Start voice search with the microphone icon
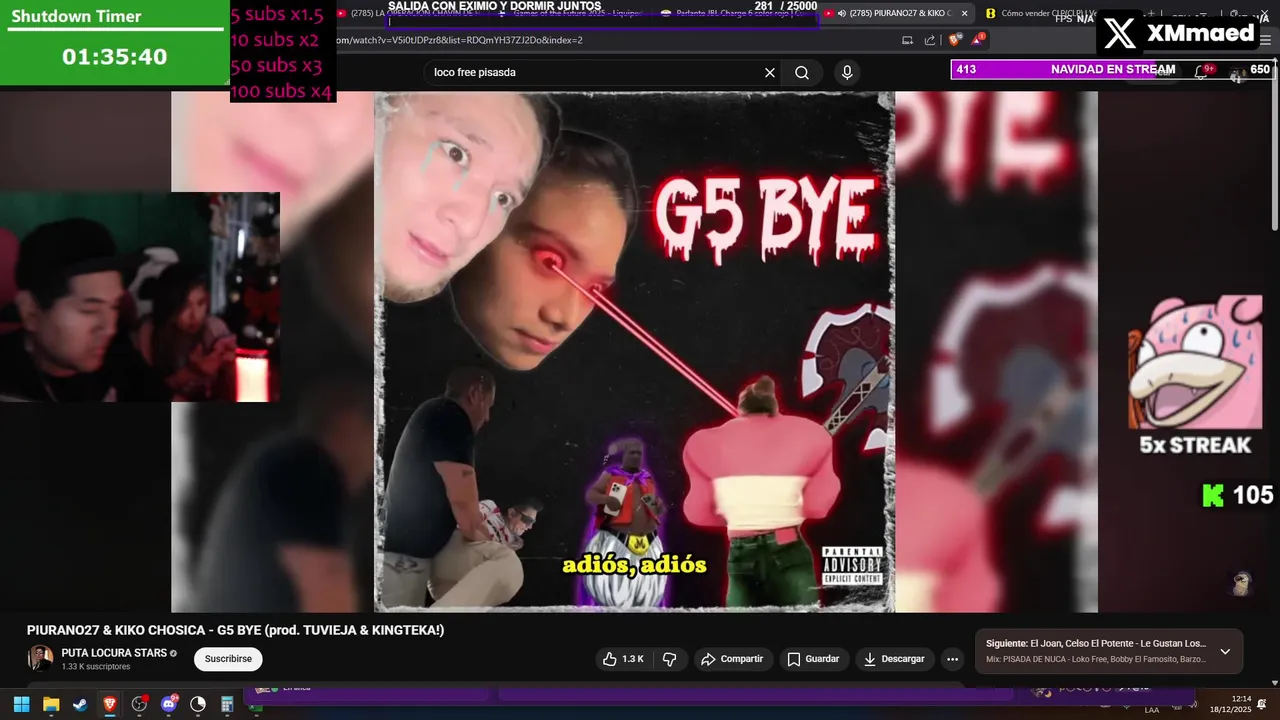The width and height of the screenshot is (1280, 720). 847,72
